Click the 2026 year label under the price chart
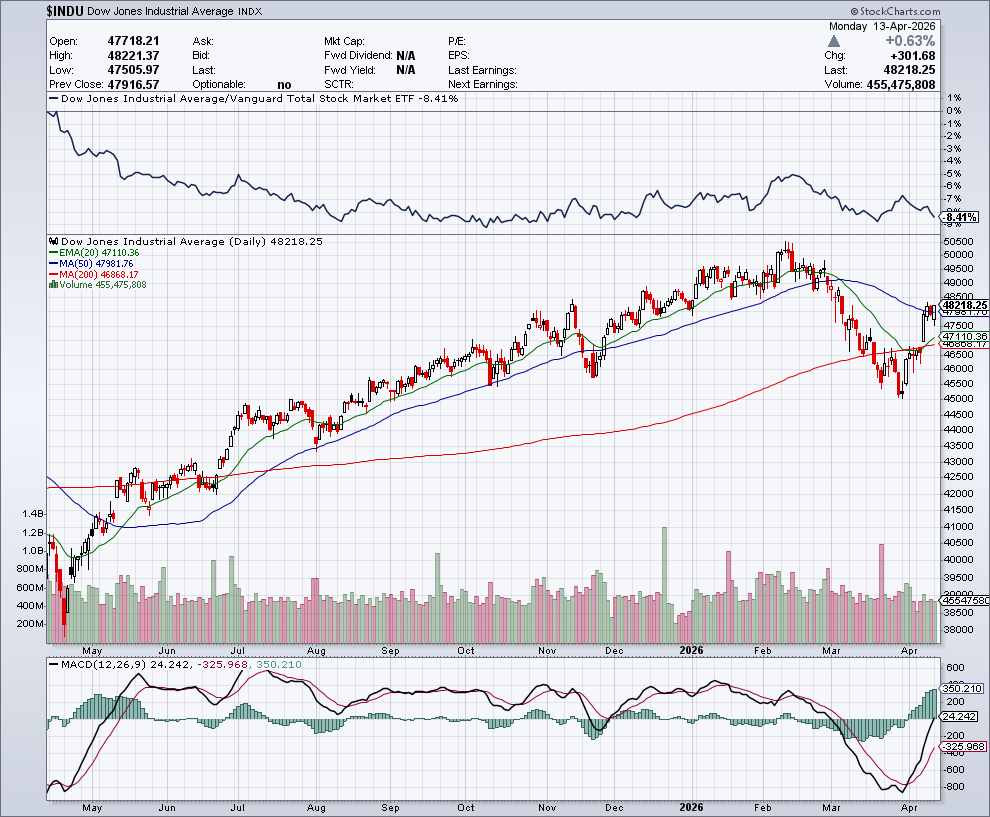Image resolution: width=990 pixels, height=817 pixels. (x=691, y=650)
